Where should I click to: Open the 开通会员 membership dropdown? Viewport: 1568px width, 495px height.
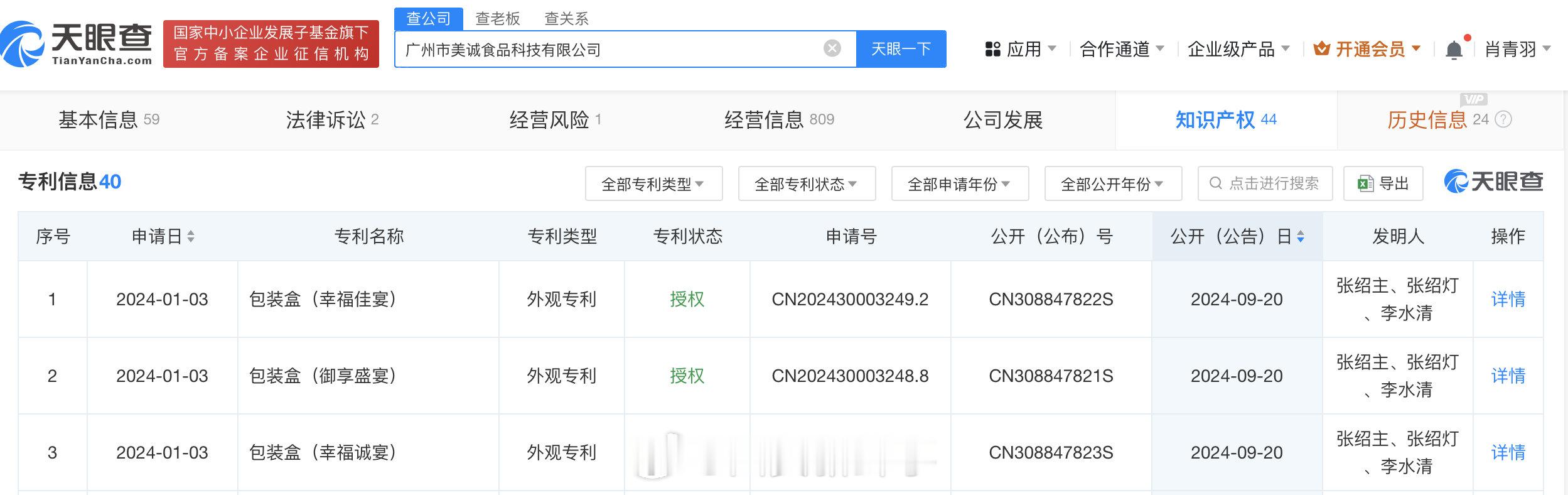(x=1367, y=49)
